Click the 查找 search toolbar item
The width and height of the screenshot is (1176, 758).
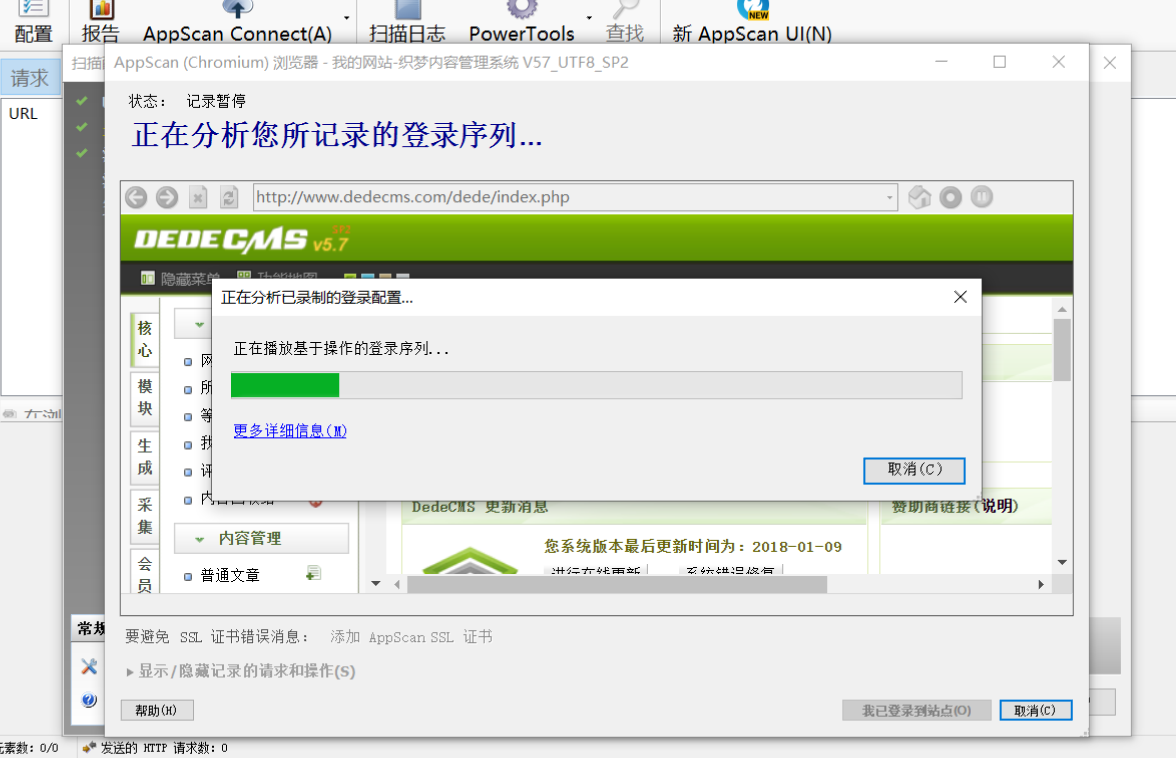pos(625,22)
